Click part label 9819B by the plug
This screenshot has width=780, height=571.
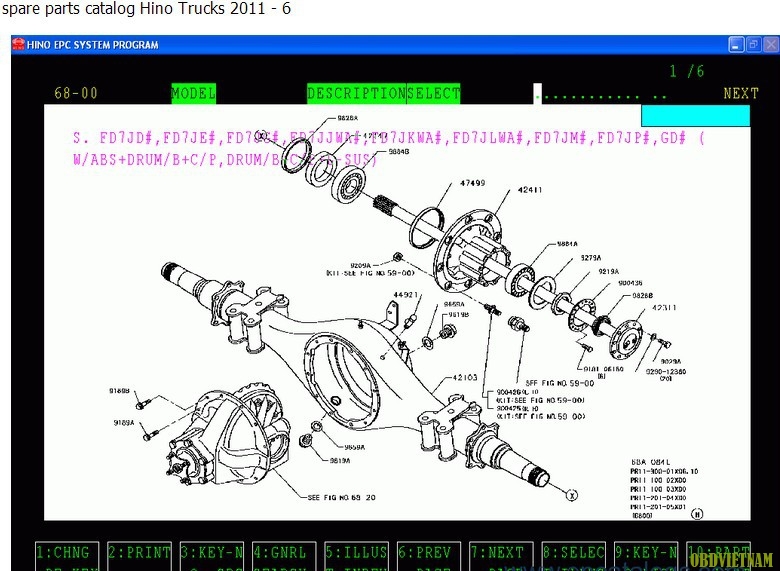coord(459,314)
